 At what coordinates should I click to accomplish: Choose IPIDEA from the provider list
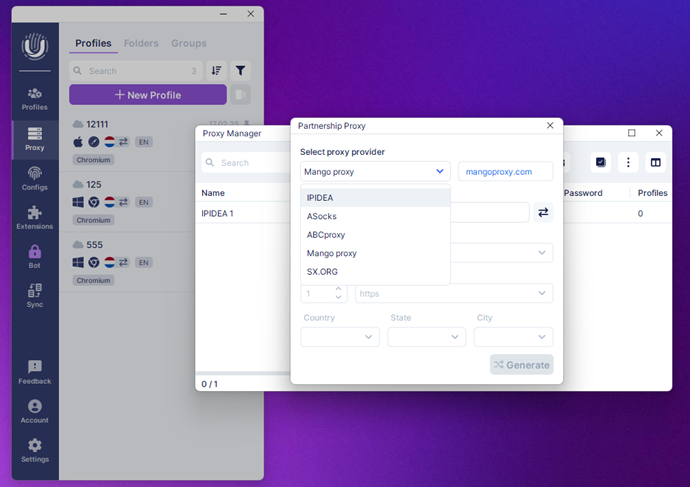pyautogui.click(x=375, y=198)
